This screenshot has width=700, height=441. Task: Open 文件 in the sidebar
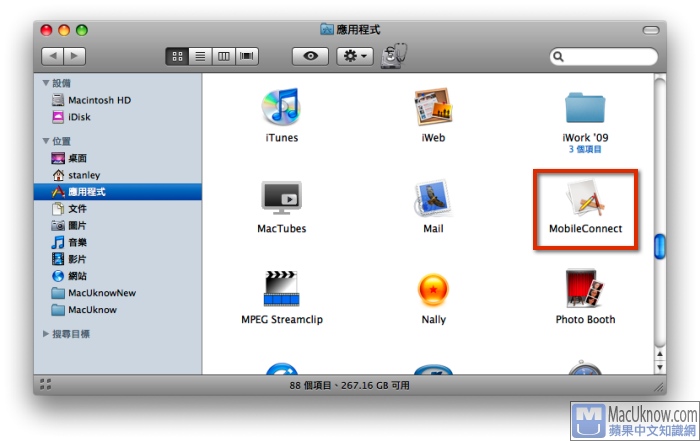[118, 208]
